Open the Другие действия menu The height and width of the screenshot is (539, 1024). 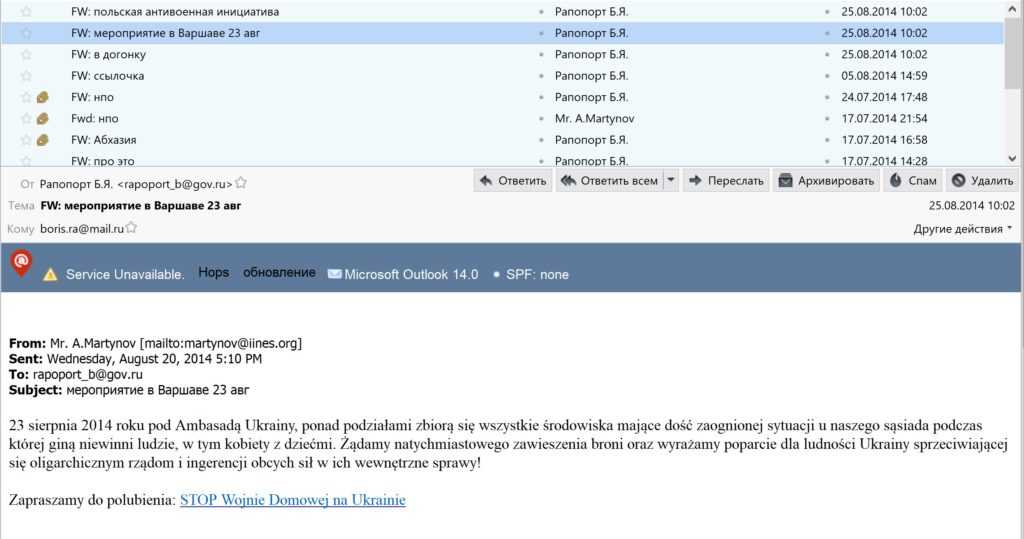[963, 229]
